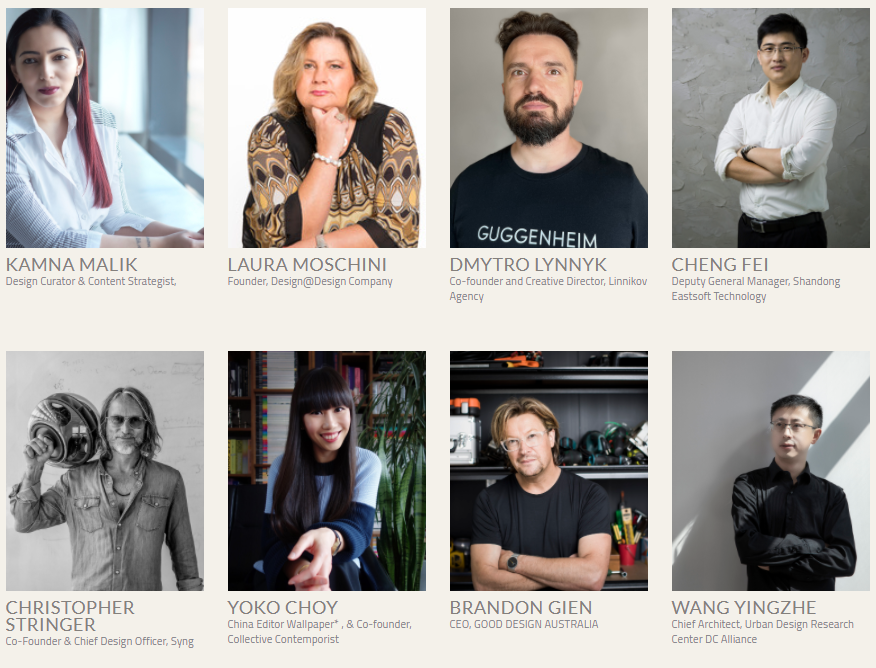Image resolution: width=876 pixels, height=668 pixels.
Task: Open Cheng Fei's portrait photo
Action: pos(770,128)
